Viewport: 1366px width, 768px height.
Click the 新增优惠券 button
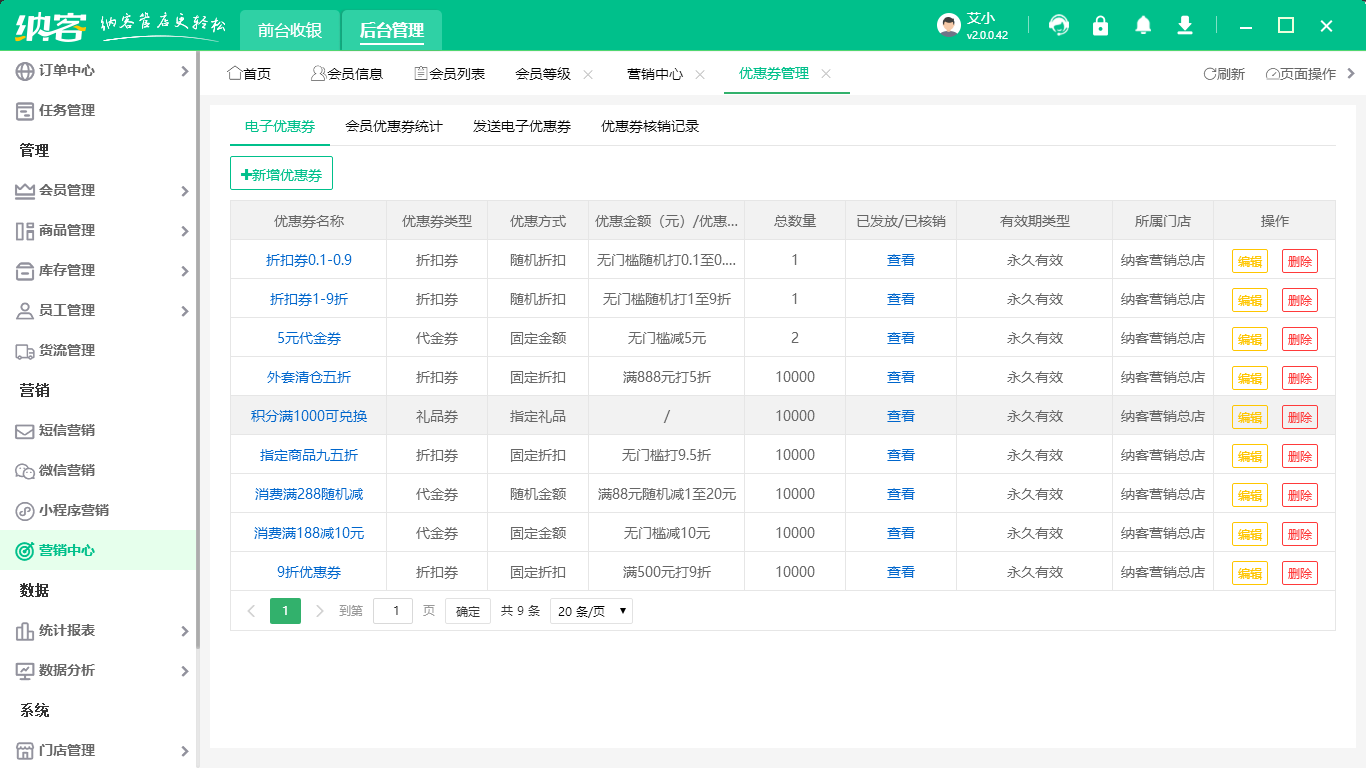[x=281, y=174]
